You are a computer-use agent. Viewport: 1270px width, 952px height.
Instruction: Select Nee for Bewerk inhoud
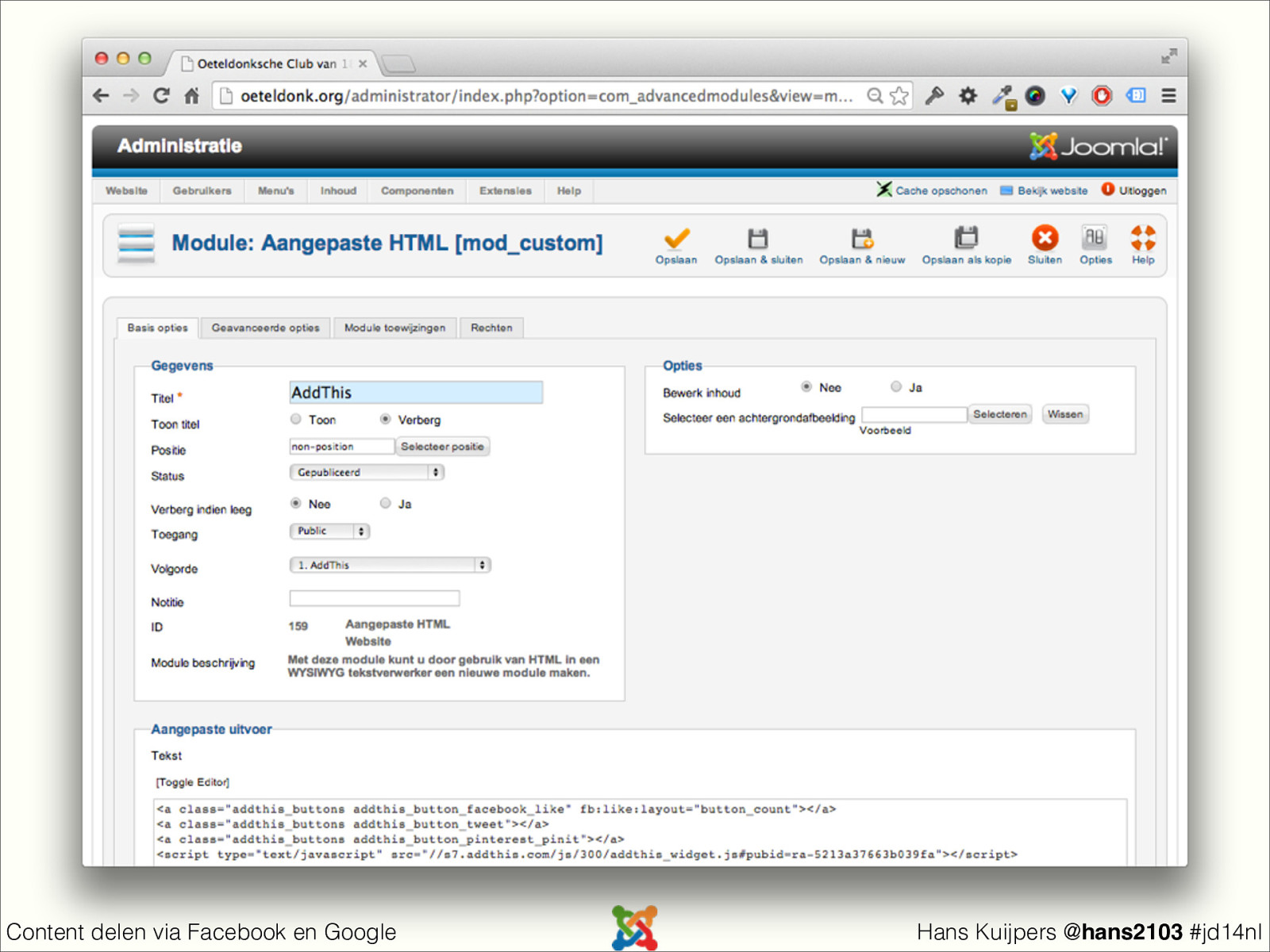pyautogui.click(x=806, y=386)
